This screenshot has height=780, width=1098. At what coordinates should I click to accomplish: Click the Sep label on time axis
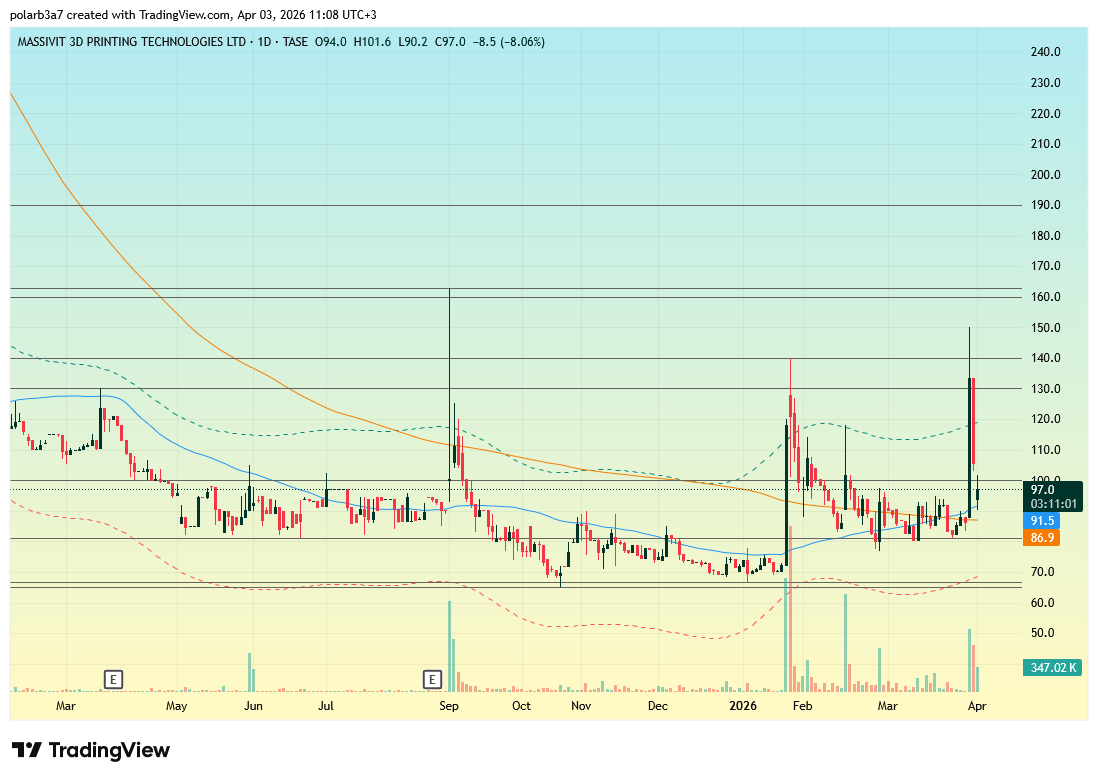click(449, 706)
